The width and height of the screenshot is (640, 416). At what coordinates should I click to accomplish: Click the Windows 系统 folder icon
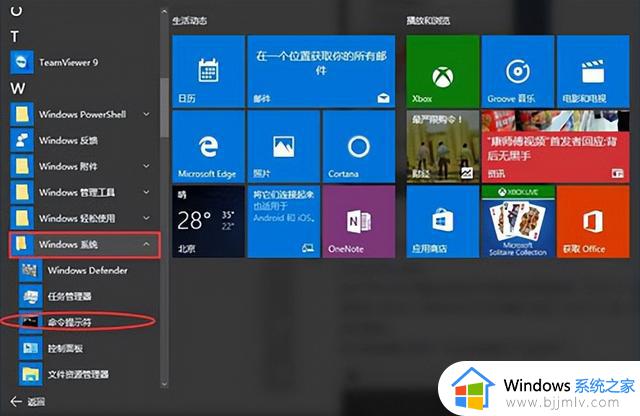pos(22,244)
